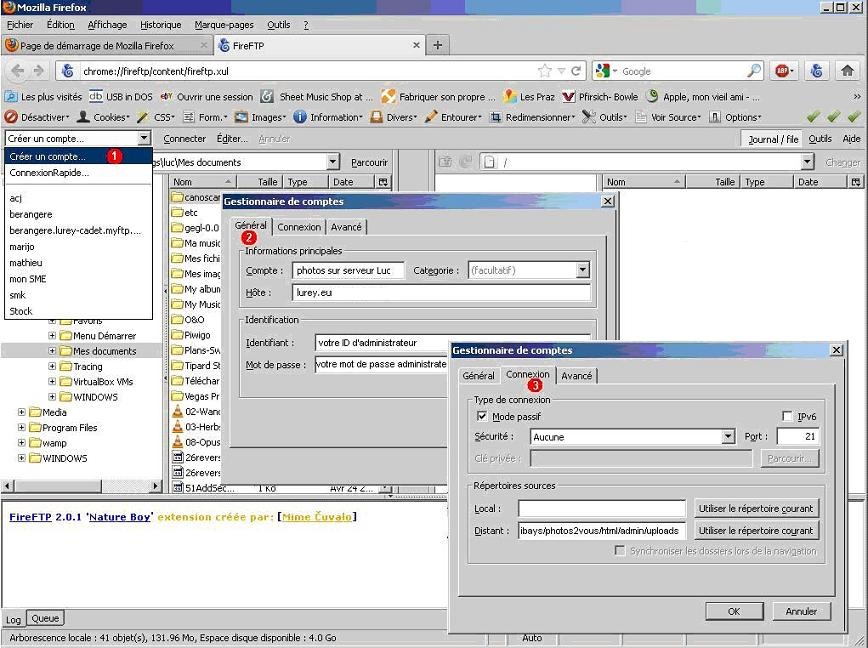Click the browser back arrow button
Viewport: 868px width, 648px height.
tap(17, 71)
